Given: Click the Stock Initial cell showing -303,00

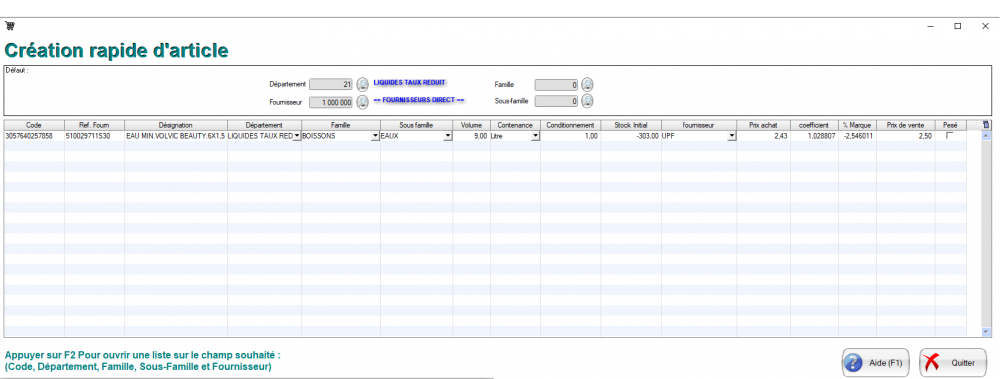Looking at the screenshot, I should point(631,136).
